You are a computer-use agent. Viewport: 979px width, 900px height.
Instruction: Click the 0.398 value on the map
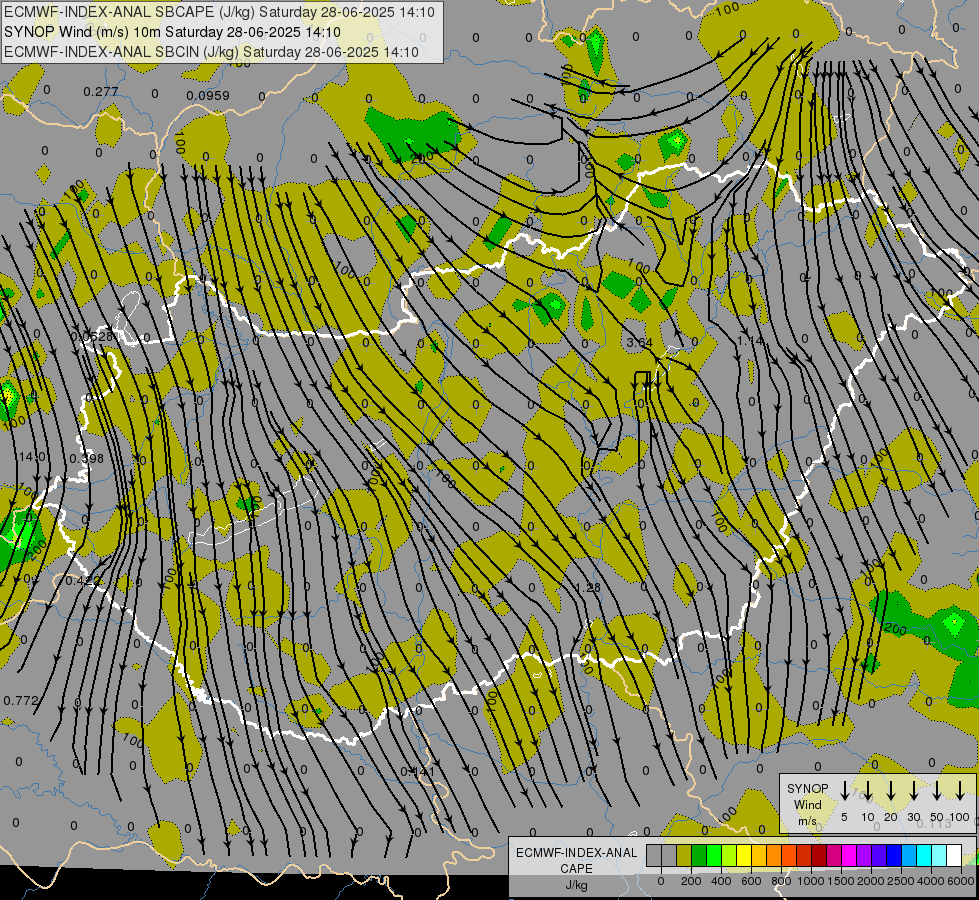tap(86, 459)
